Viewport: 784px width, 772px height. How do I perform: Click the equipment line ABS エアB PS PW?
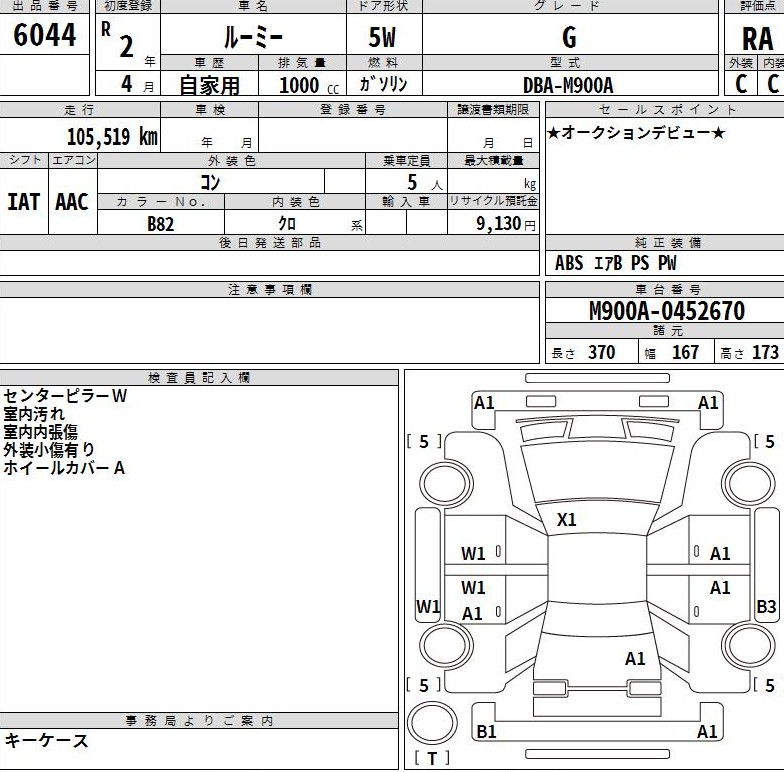[x=616, y=263]
